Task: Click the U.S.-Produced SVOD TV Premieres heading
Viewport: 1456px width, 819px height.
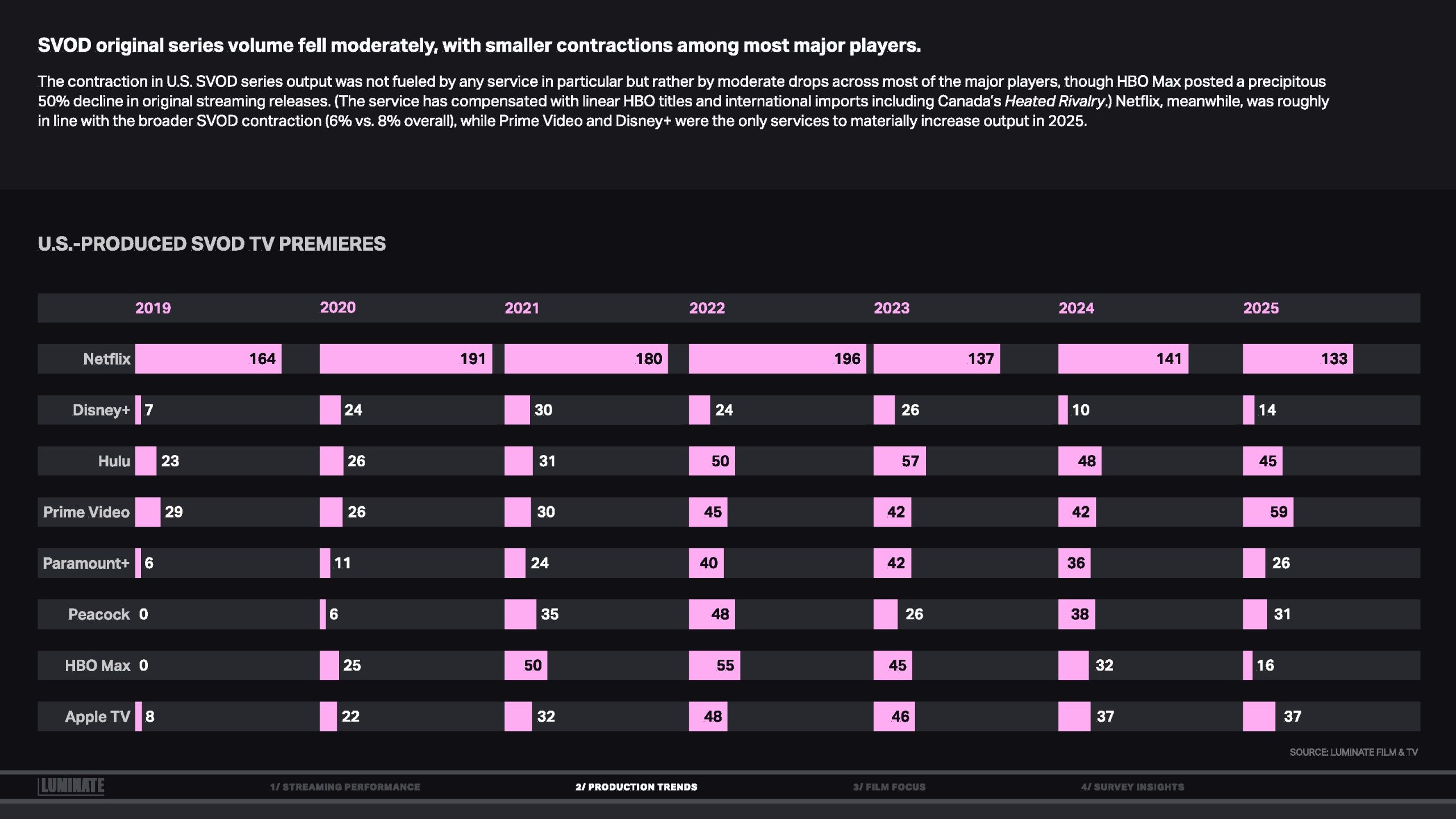Action: tap(212, 244)
